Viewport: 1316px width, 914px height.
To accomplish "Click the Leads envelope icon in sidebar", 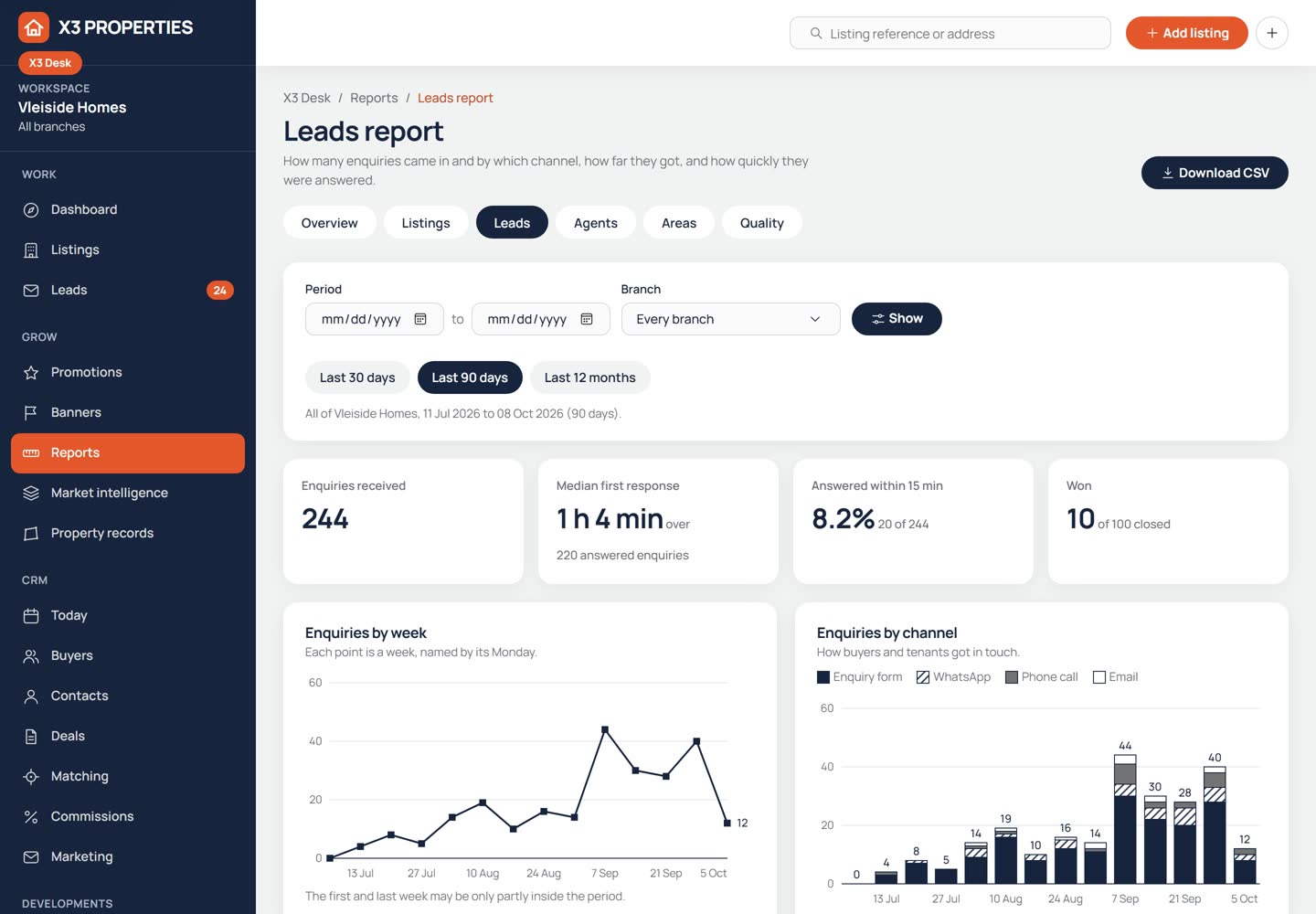I will [31, 291].
